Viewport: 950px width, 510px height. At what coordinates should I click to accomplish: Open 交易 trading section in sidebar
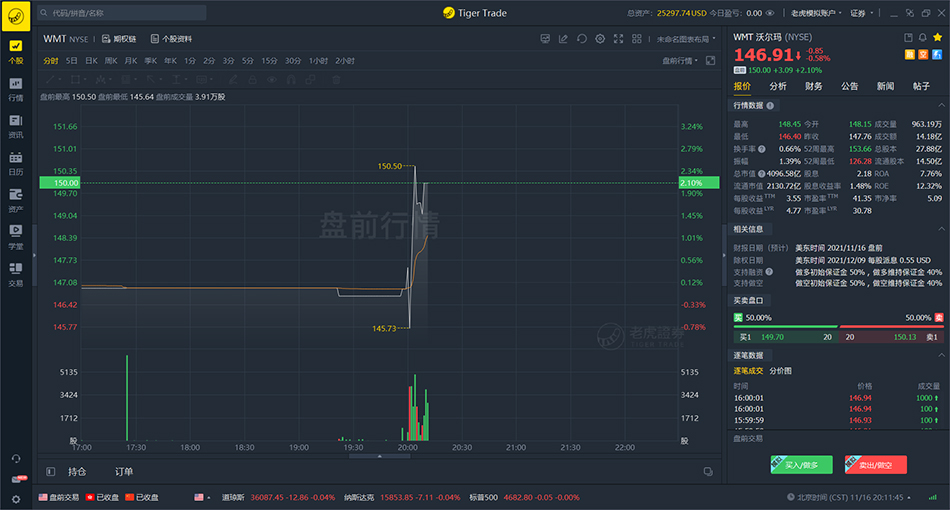click(16, 274)
